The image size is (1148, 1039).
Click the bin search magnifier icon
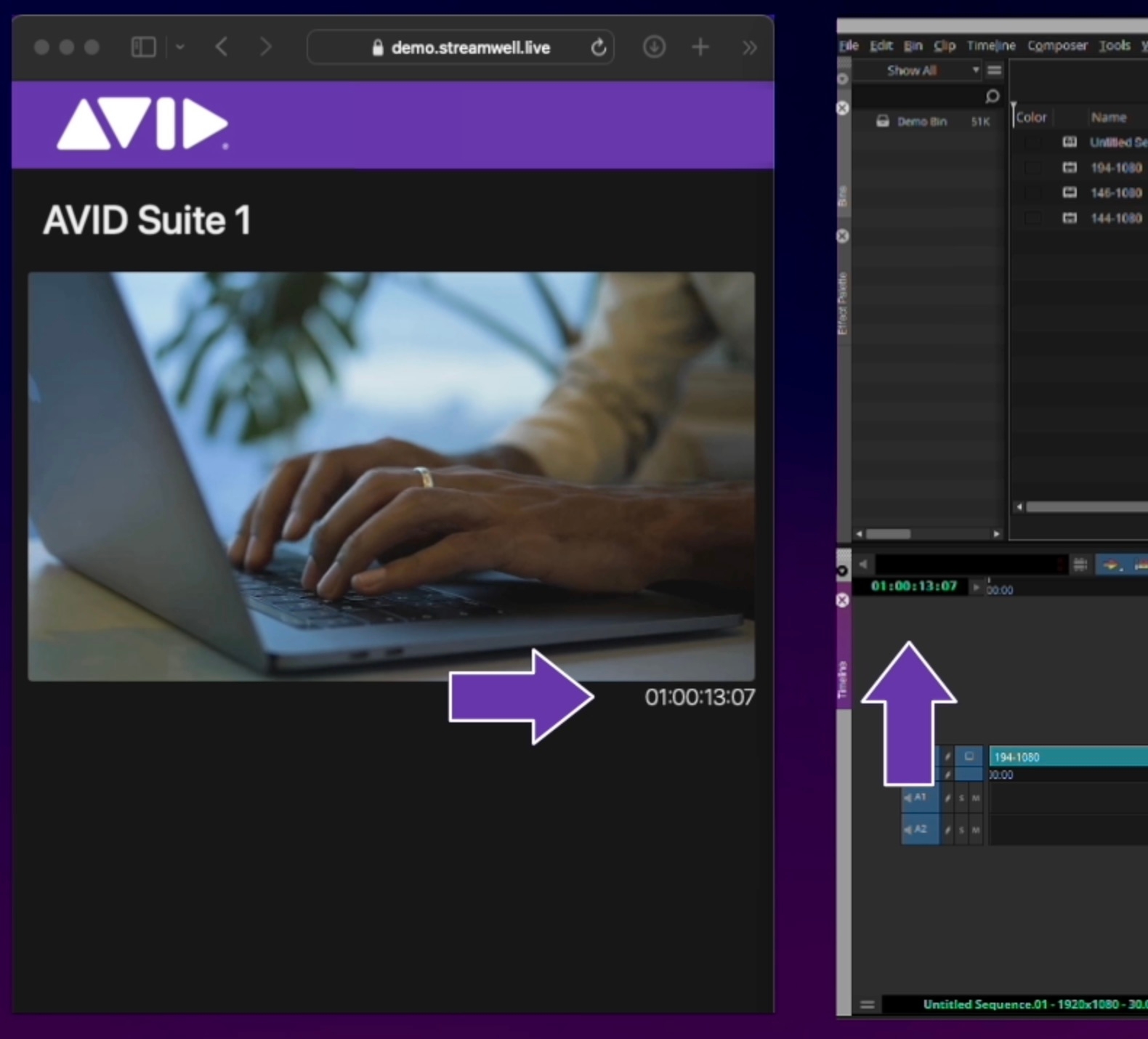992,97
